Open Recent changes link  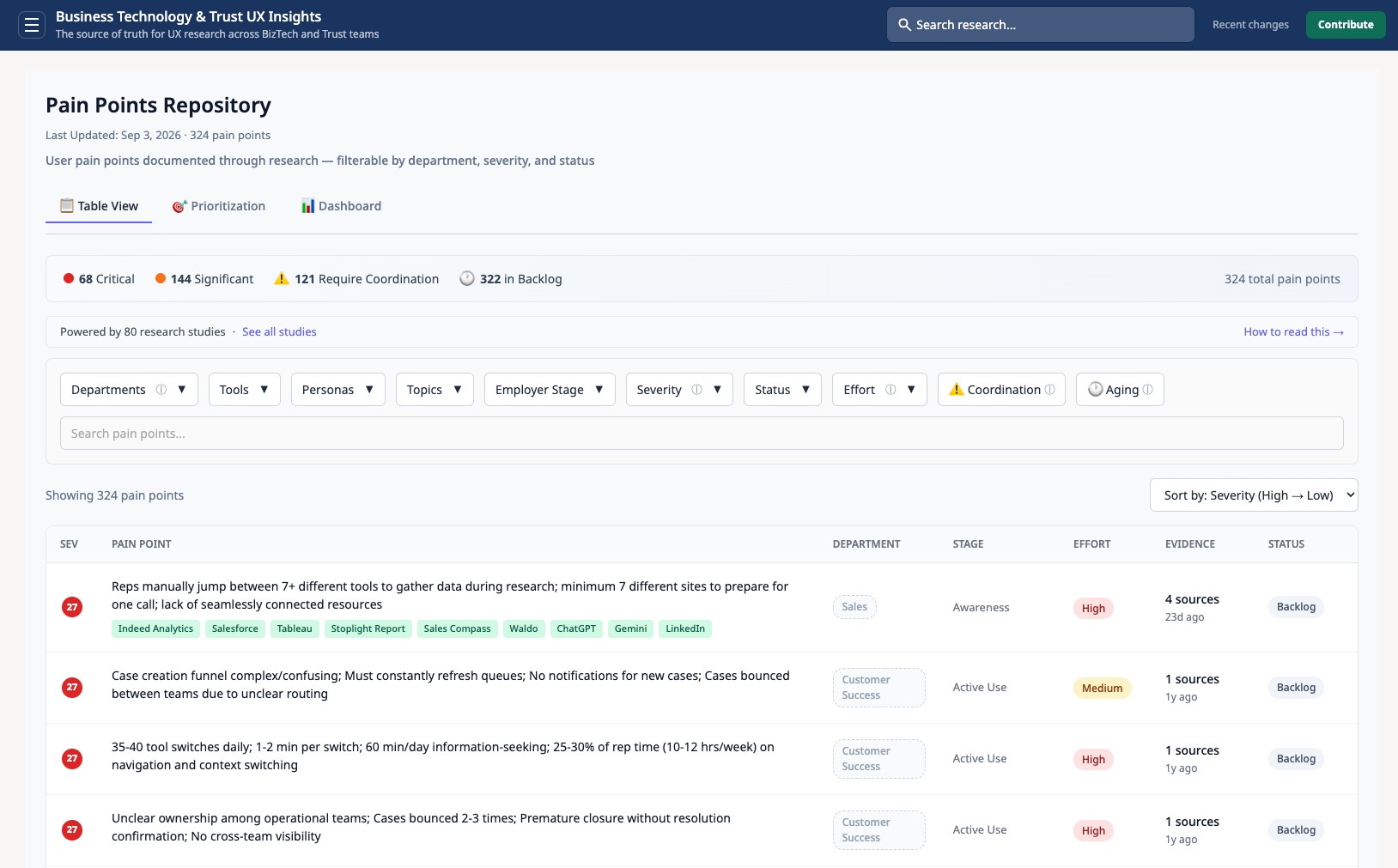pyautogui.click(x=1250, y=25)
